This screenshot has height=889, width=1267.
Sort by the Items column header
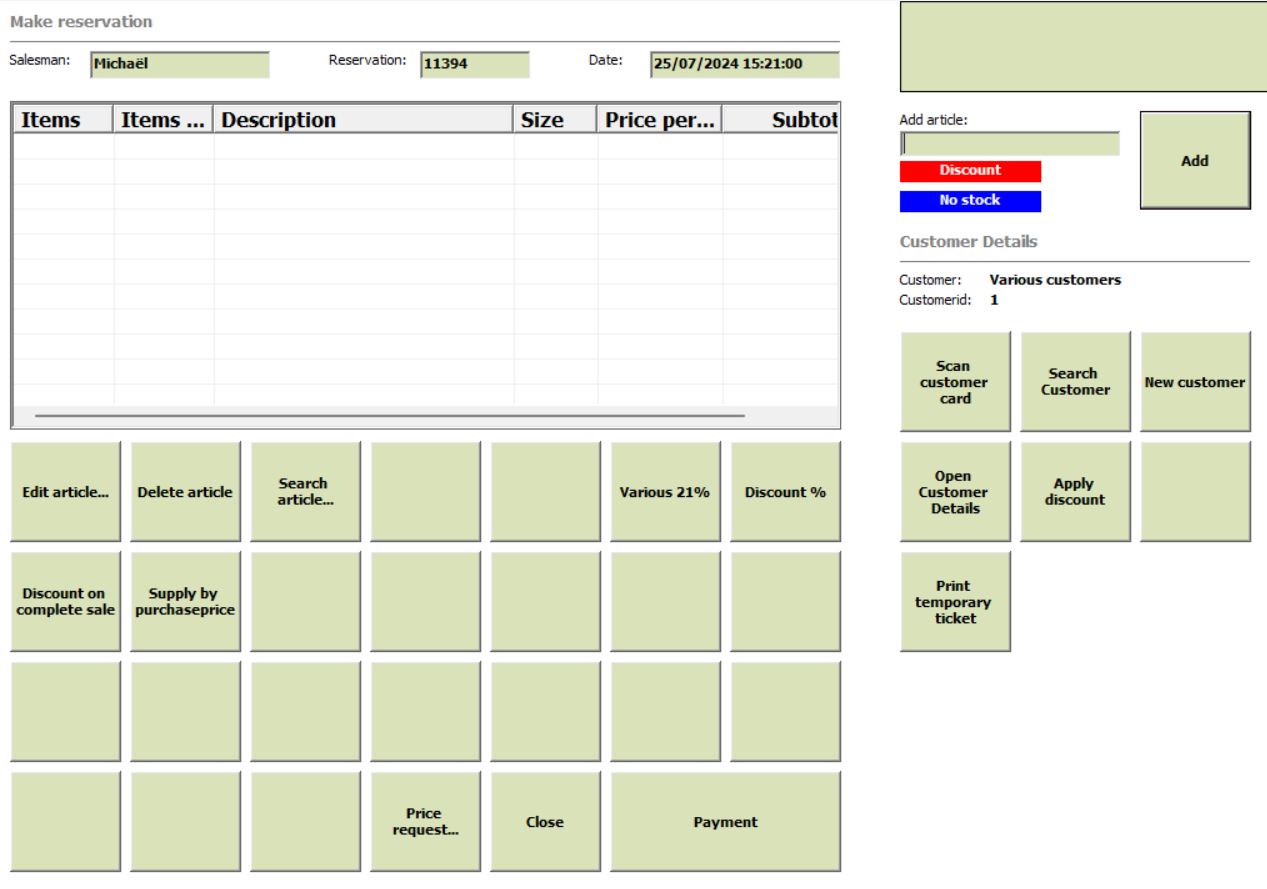63,120
